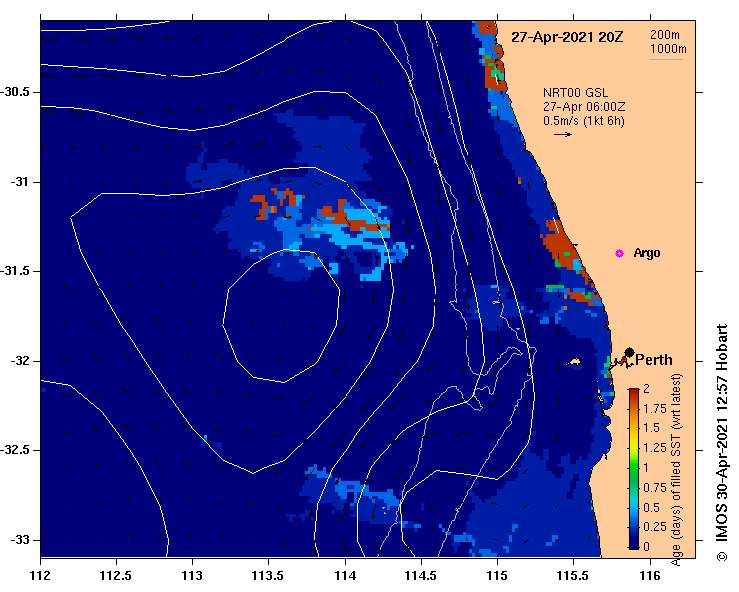Click latitude tick label -31
Viewport: 739px width, 592px height.
[19, 181]
